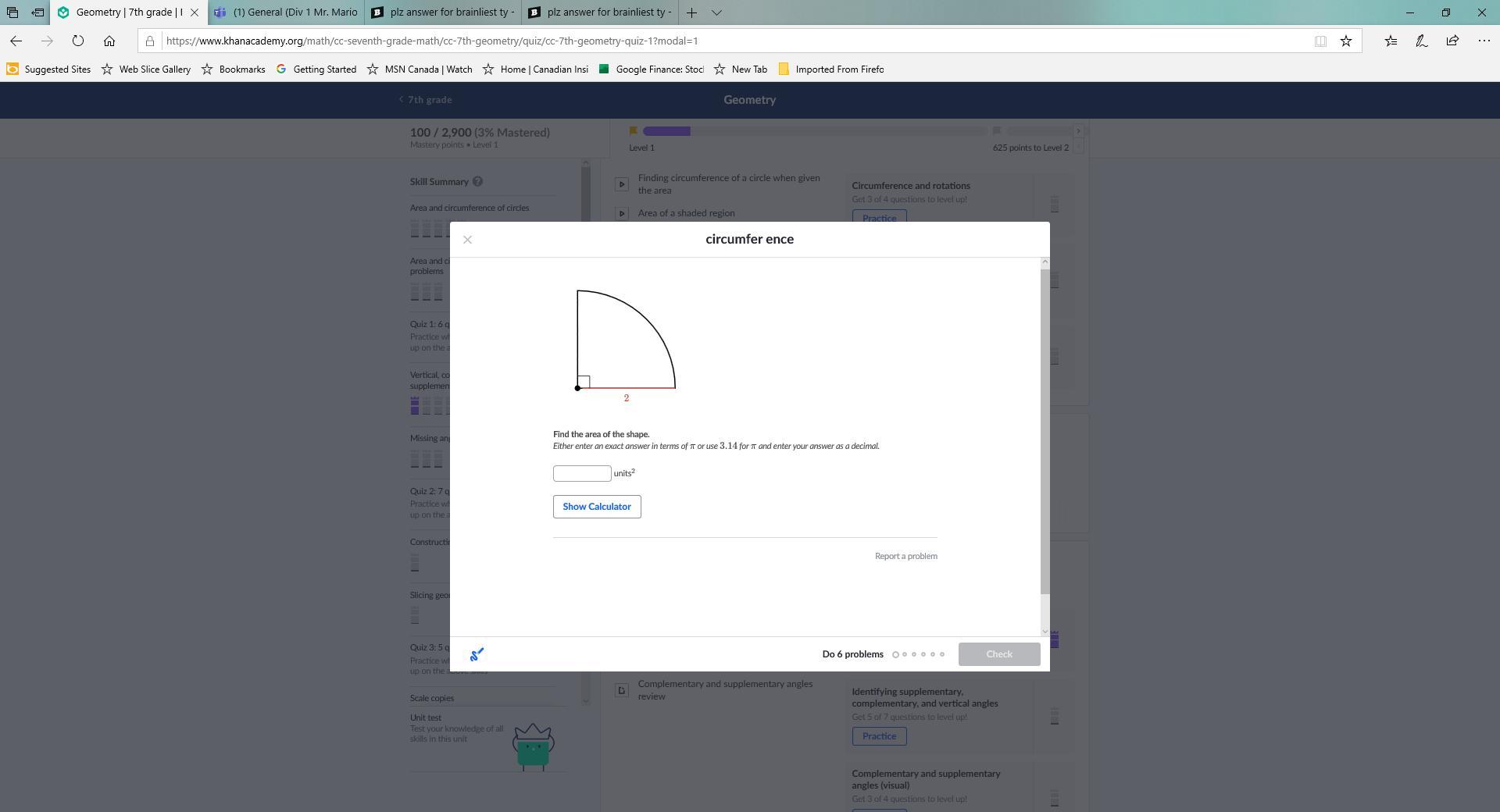Close the Geometry 7th grade tab
This screenshot has width=1500, height=812.
click(195, 12)
